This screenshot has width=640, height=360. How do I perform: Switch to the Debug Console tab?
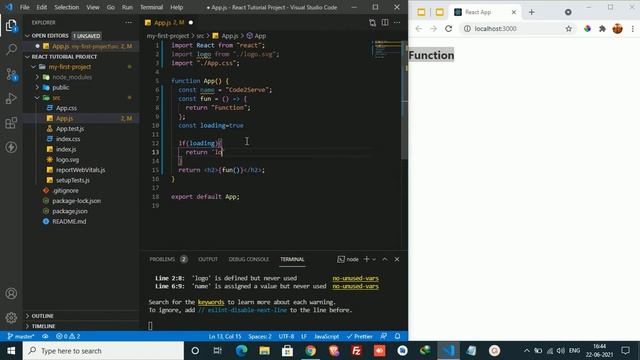coord(249,259)
